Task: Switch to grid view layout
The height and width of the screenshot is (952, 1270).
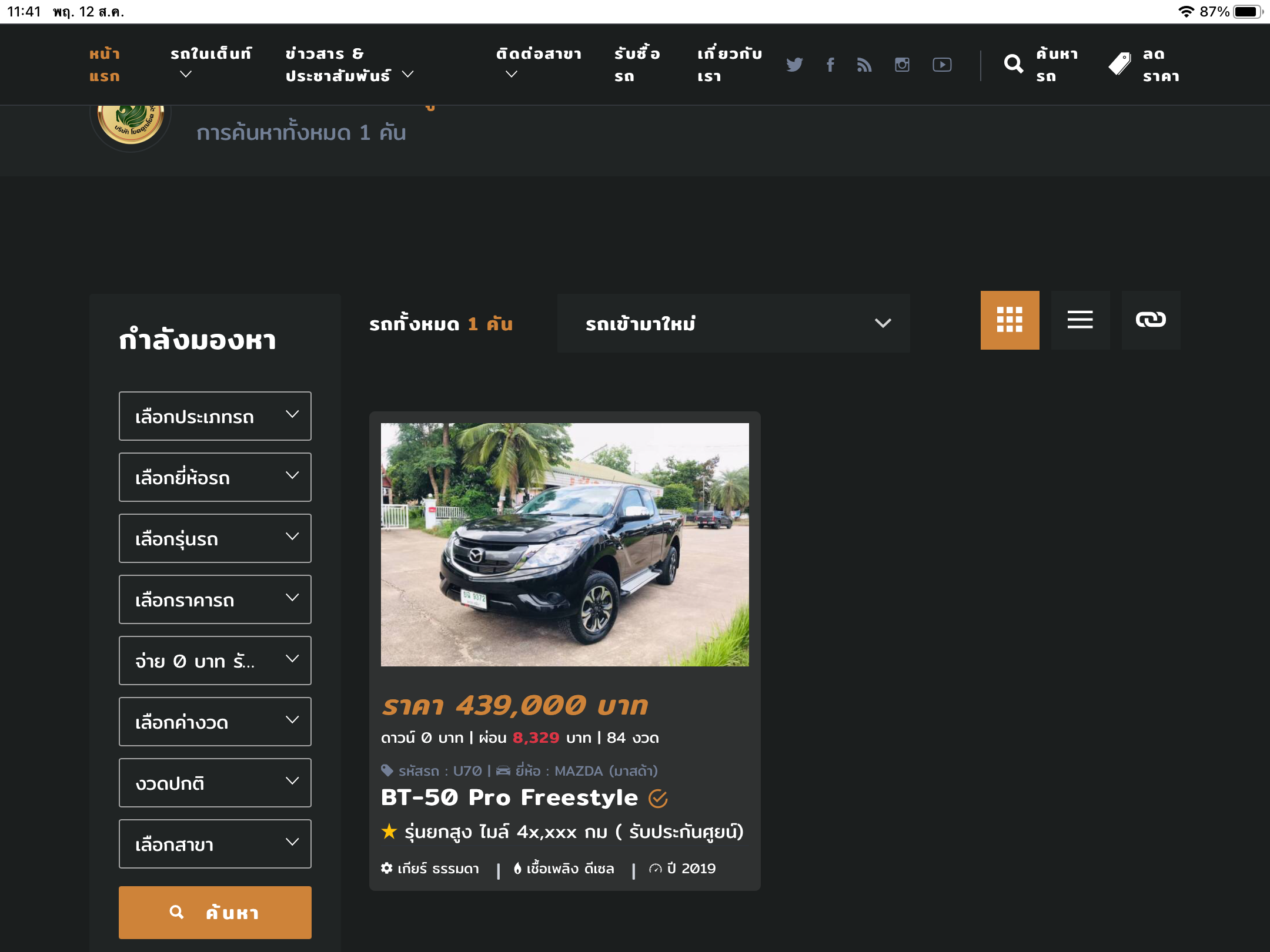Action: coord(1010,320)
